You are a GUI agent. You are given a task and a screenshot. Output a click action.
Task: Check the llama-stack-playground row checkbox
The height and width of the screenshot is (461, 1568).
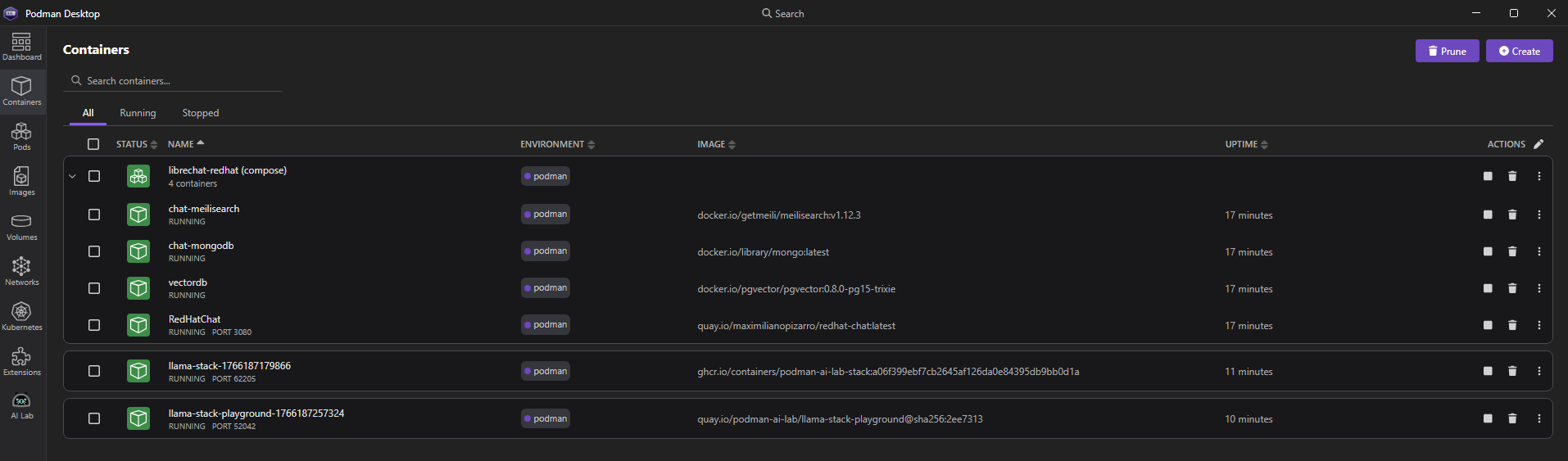(x=94, y=418)
